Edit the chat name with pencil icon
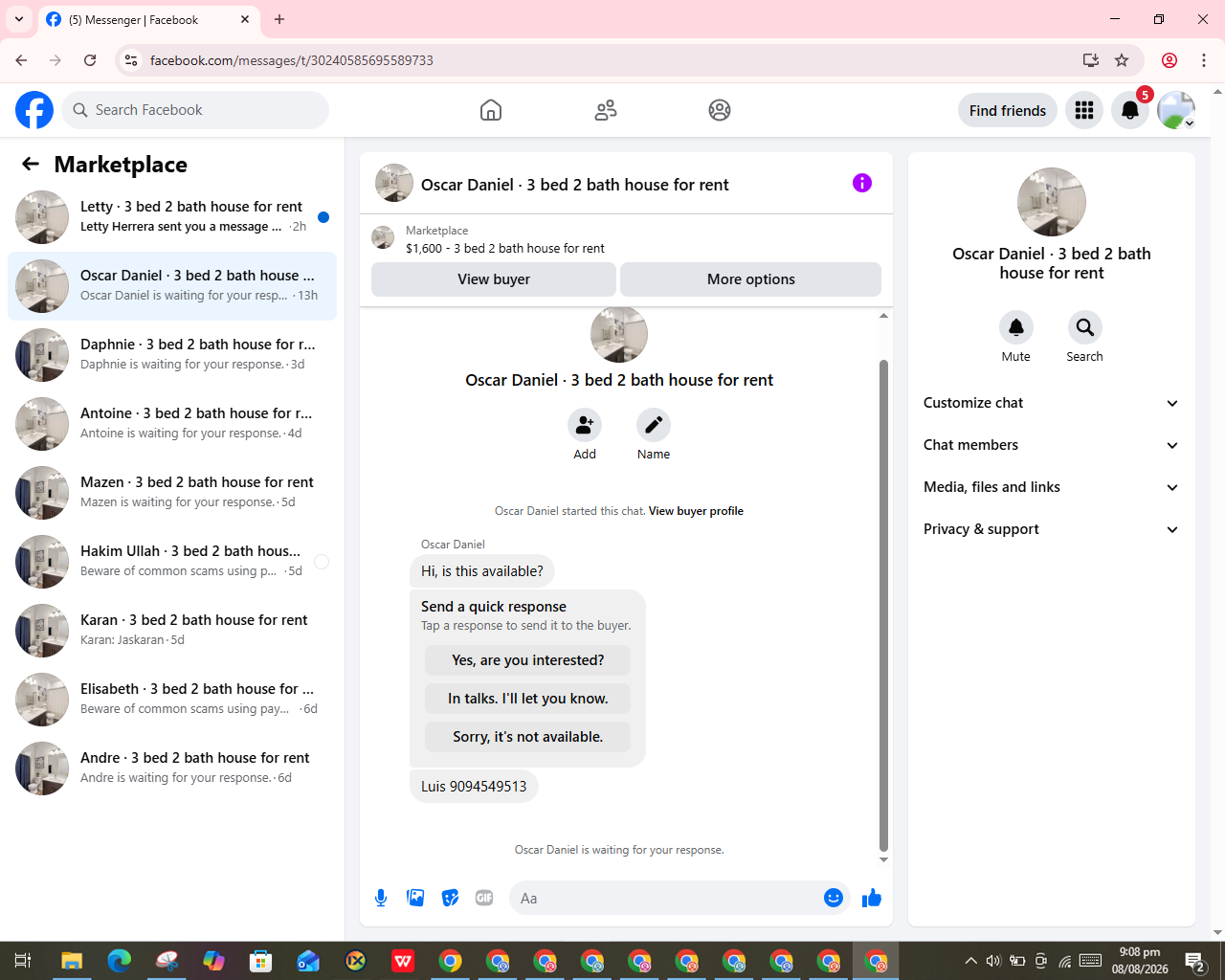This screenshot has width=1225, height=980. [654, 425]
